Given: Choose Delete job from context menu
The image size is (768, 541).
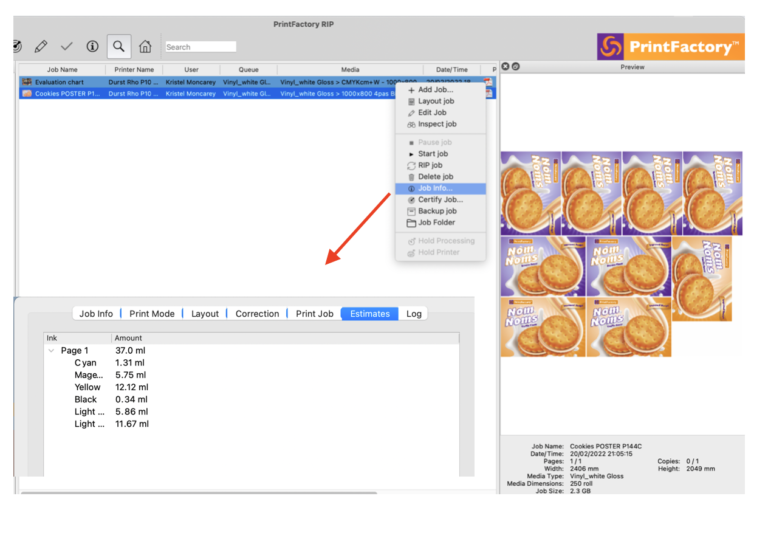Looking at the screenshot, I should pos(440,177).
